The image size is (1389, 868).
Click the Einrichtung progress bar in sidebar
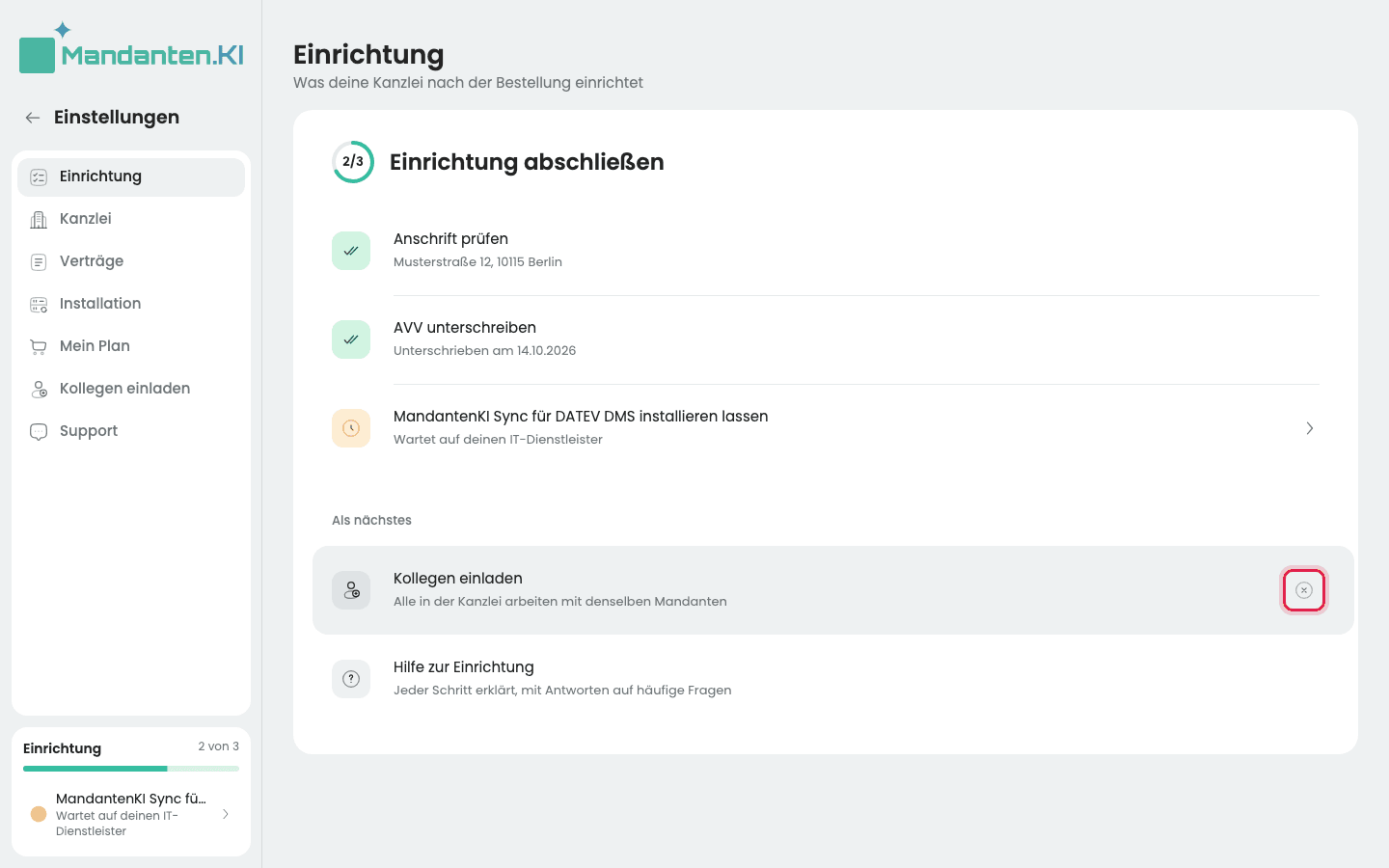(x=131, y=769)
